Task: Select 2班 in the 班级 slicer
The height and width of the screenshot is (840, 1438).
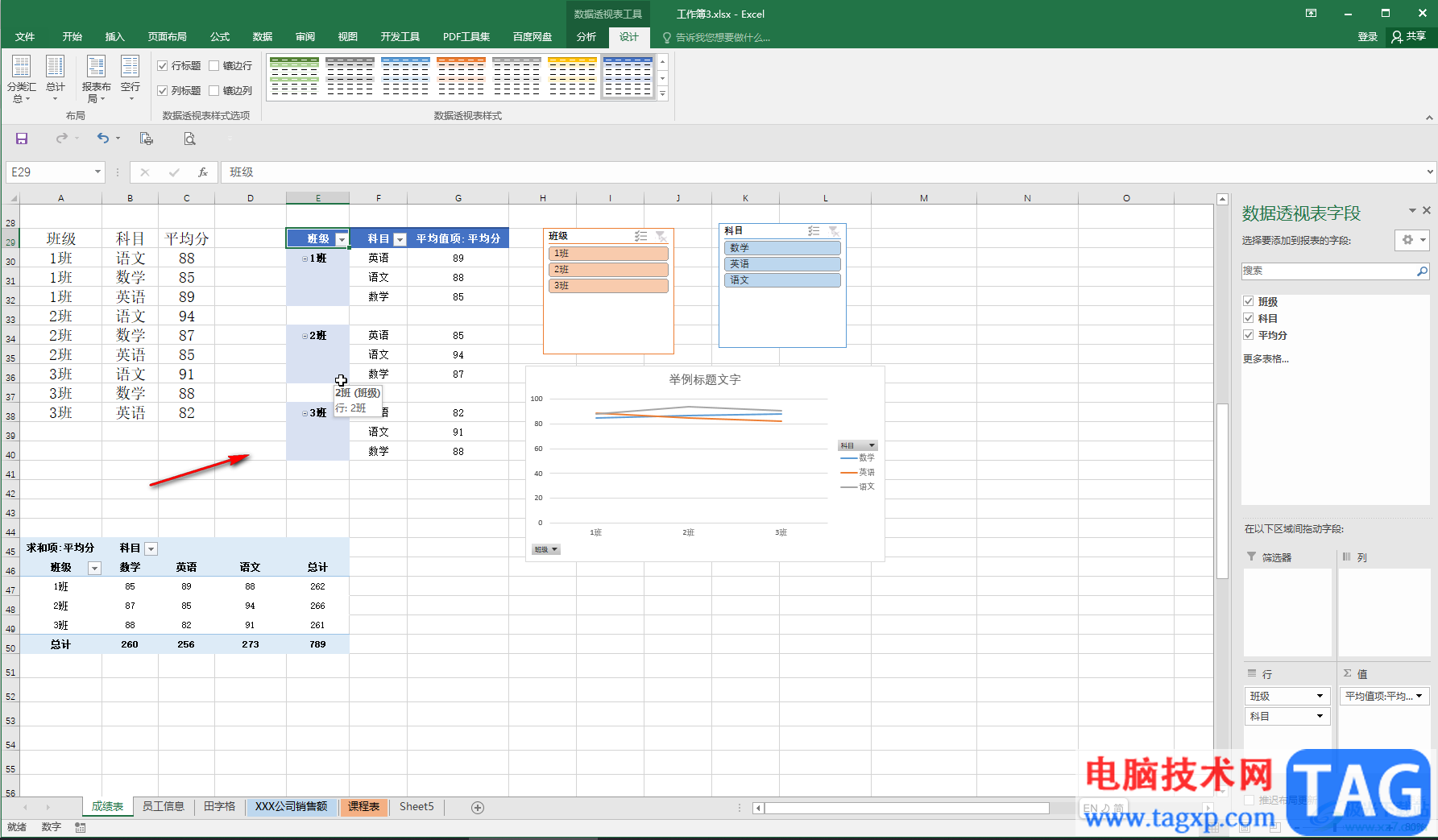Action: [x=608, y=270]
